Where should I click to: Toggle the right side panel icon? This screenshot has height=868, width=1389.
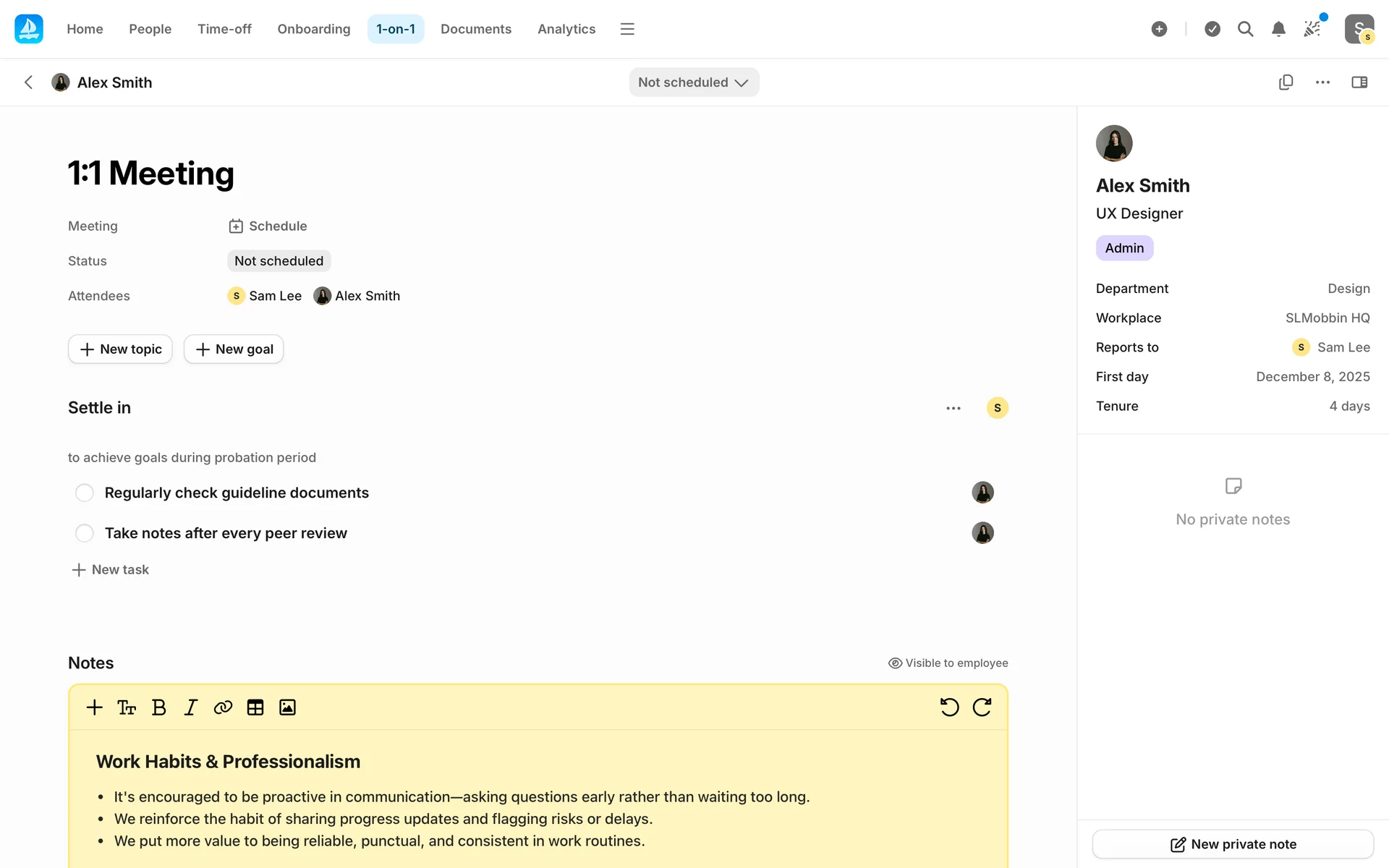pos(1359,82)
